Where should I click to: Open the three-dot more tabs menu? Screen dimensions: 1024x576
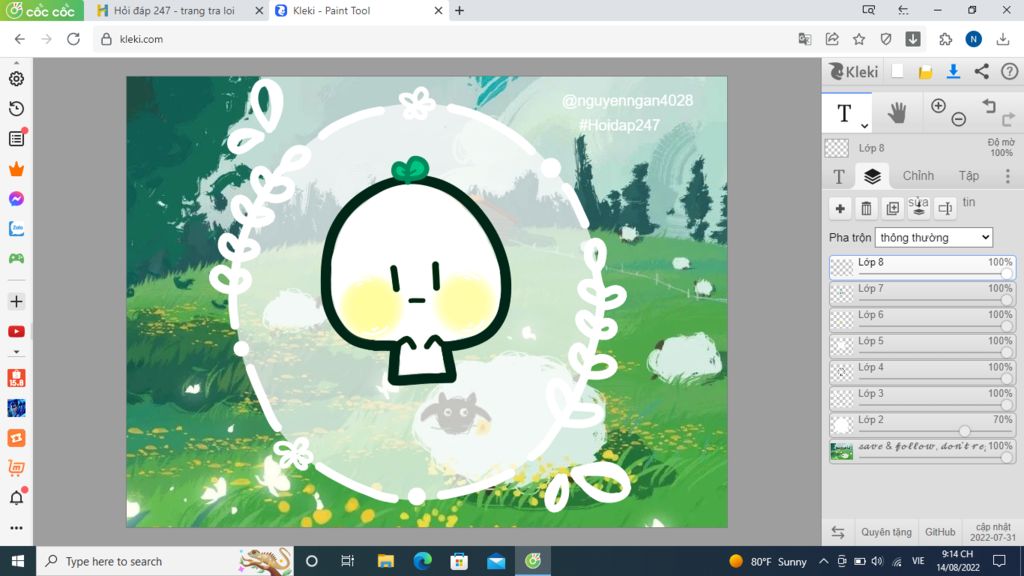click(x=1008, y=176)
